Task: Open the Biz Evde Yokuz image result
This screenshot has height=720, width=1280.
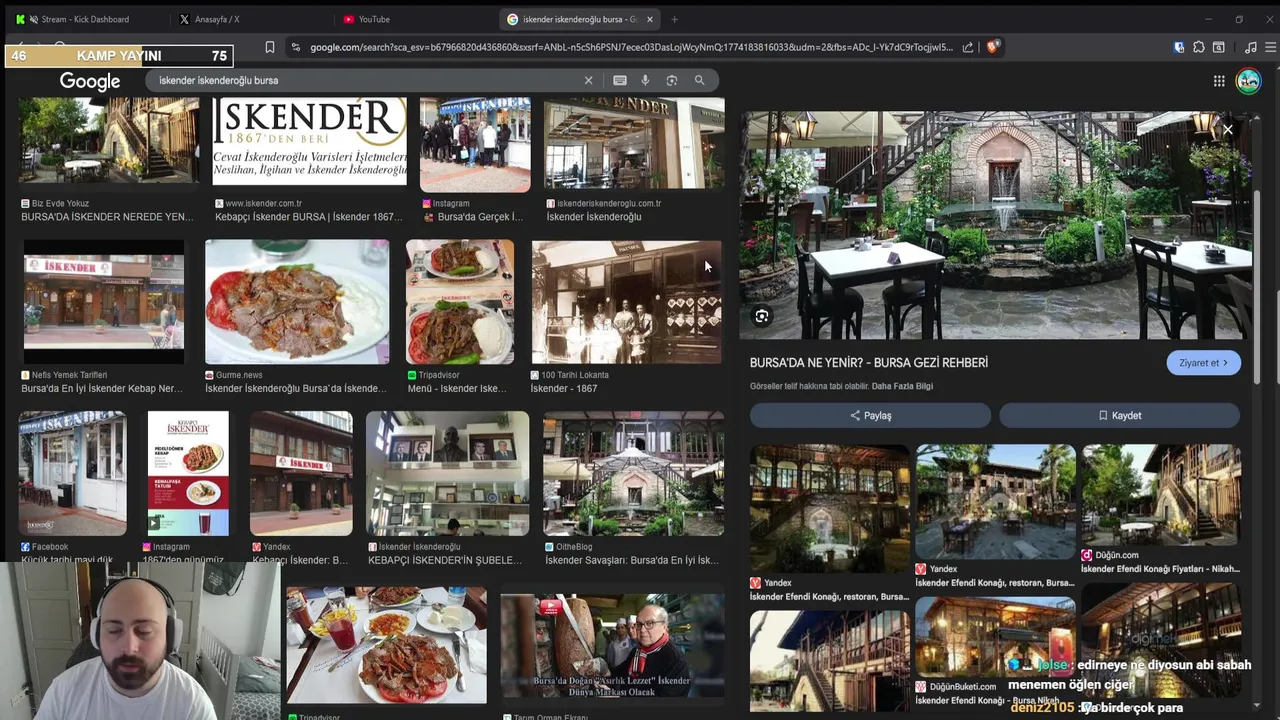Action: [110, 140]
